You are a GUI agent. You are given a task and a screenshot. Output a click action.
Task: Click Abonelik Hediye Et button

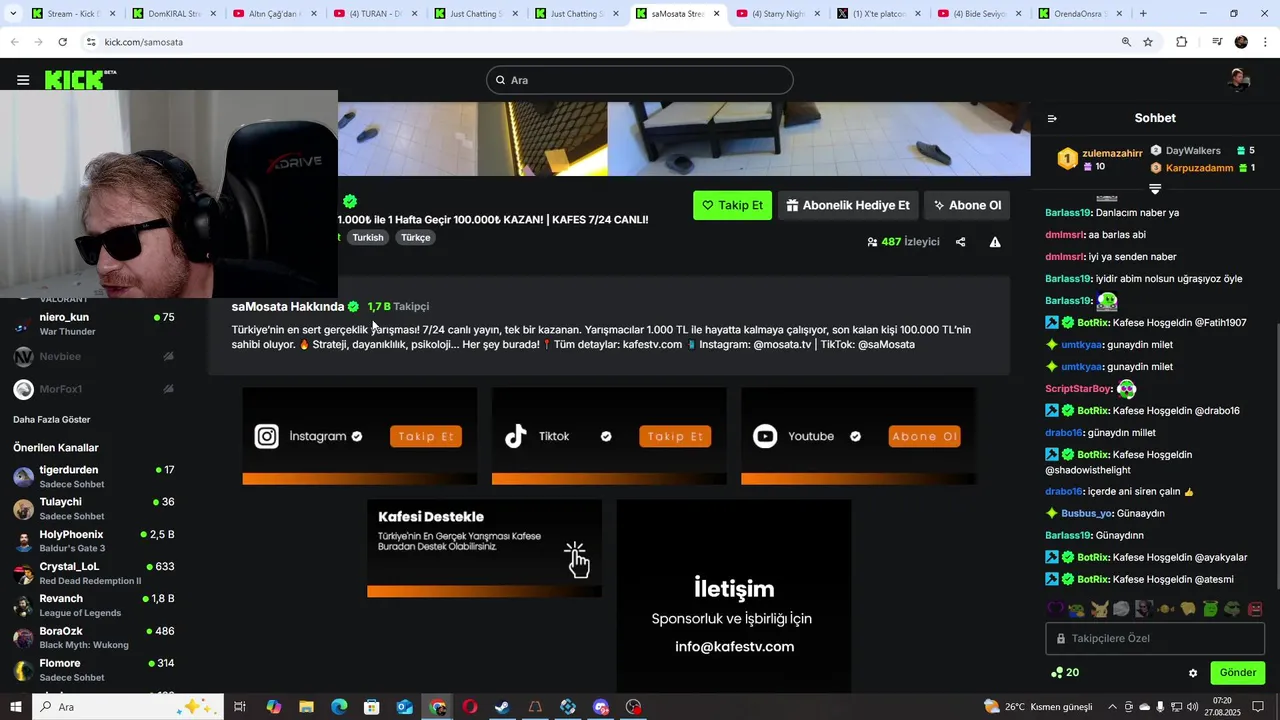click(x=848, y=205)
